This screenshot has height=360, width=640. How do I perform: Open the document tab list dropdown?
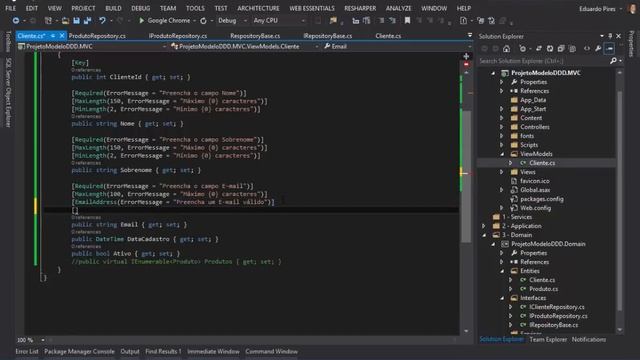470,36
